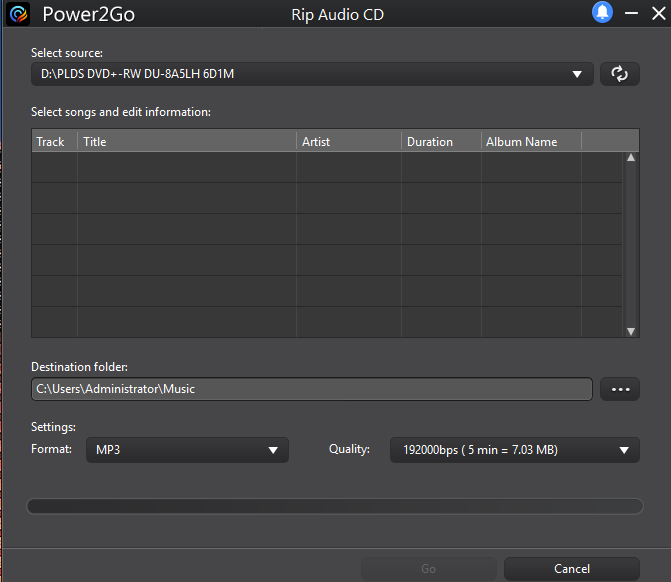Click the Artist column header
The height and width of the screenshot is (582, 671).
[349, 142]
